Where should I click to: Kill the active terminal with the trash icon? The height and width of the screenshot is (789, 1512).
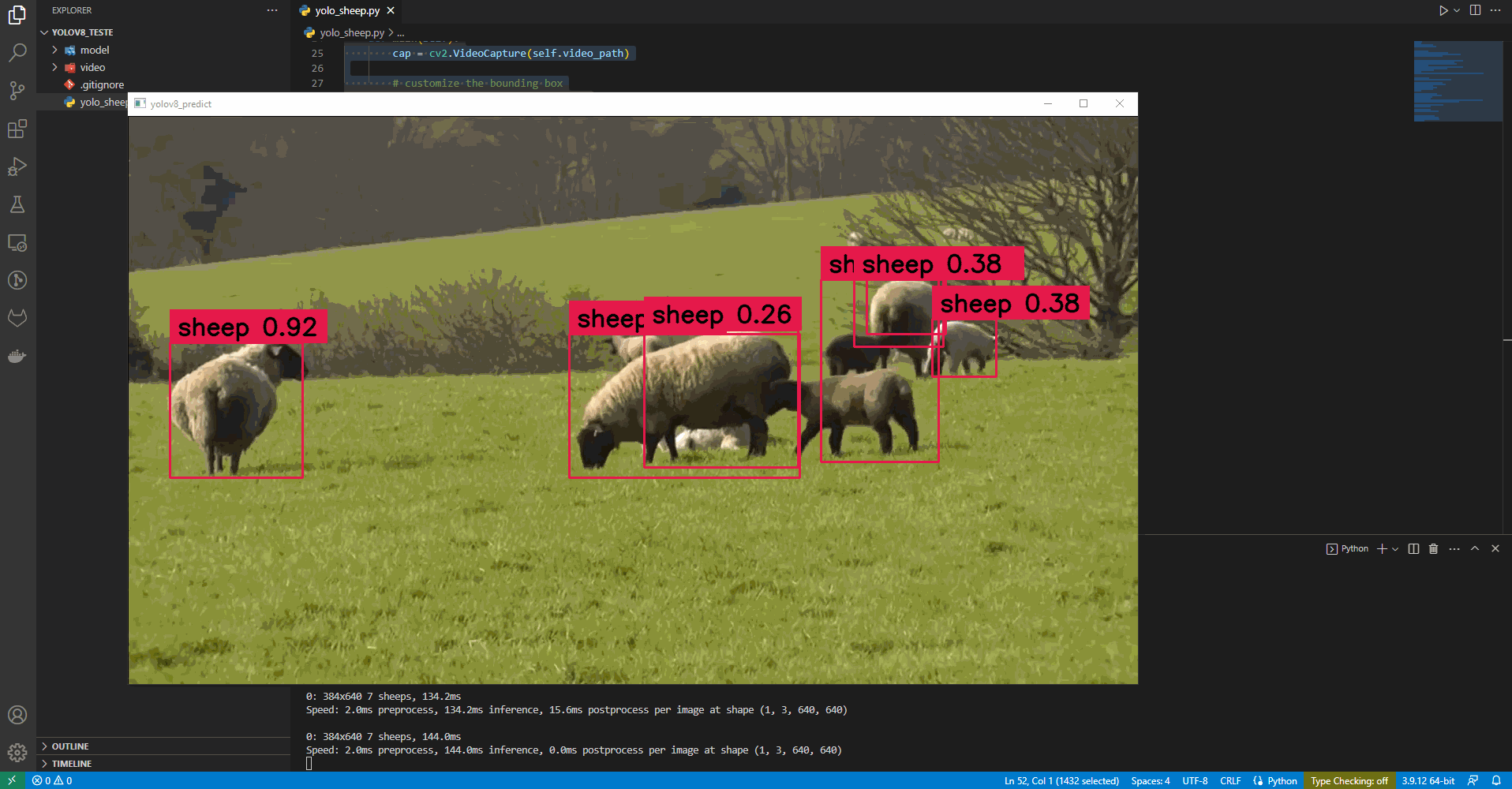pos(1433,548)
